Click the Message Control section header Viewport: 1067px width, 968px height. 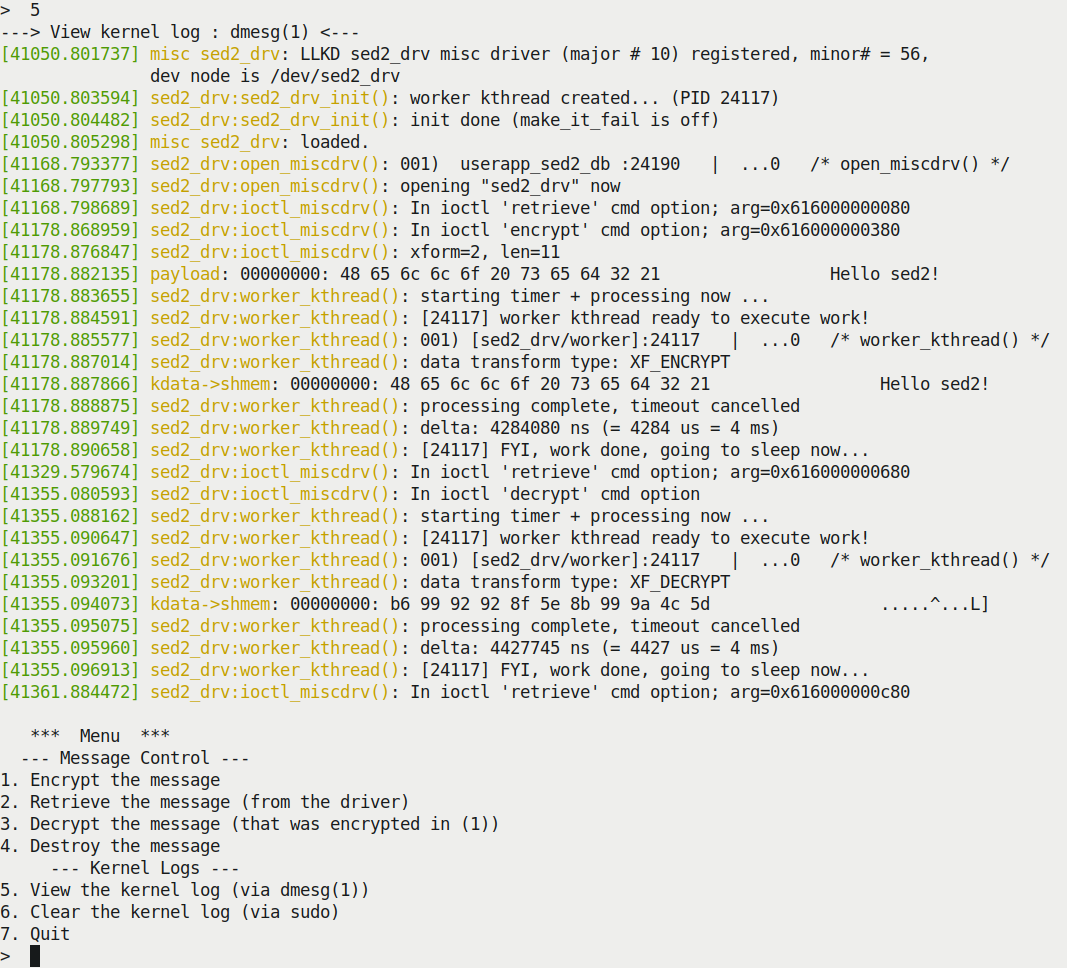[x=135, y=758]
